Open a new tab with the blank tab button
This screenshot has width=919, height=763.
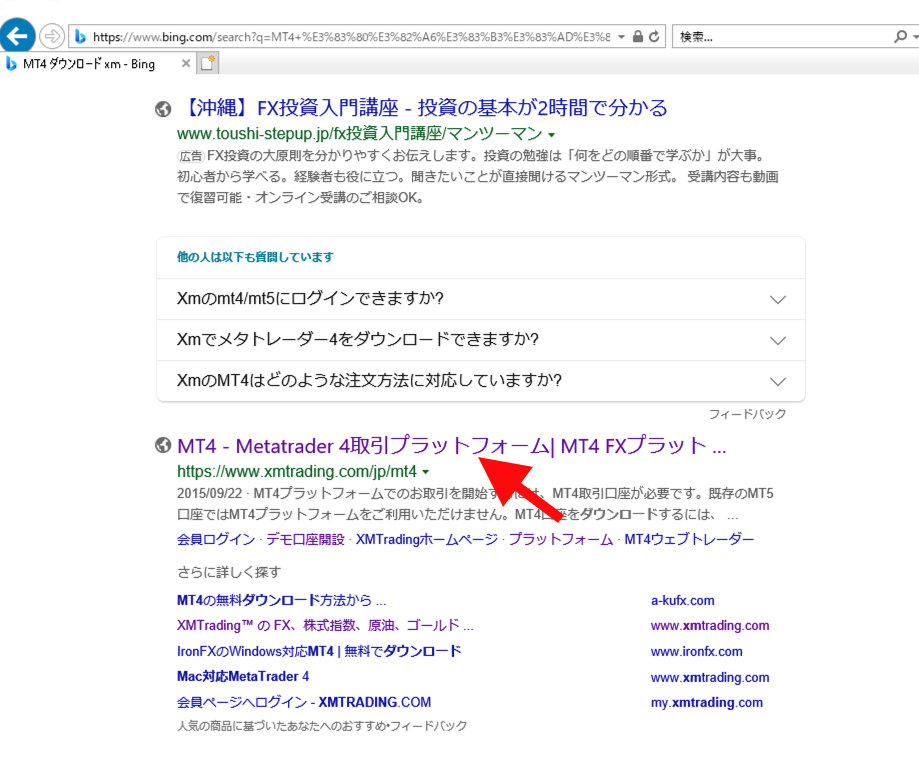(208, 64)
